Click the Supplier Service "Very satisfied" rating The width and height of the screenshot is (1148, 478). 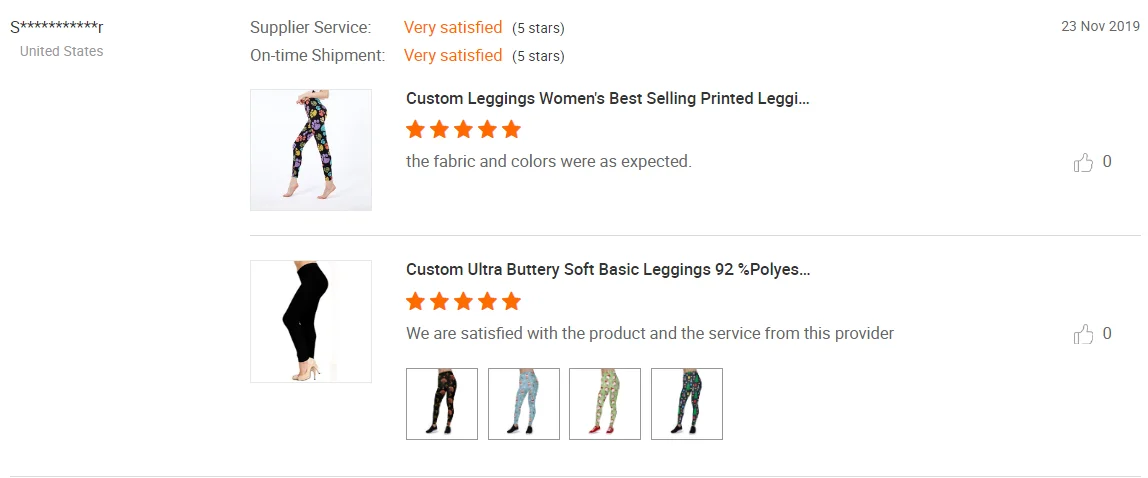[x=453, y=27]
